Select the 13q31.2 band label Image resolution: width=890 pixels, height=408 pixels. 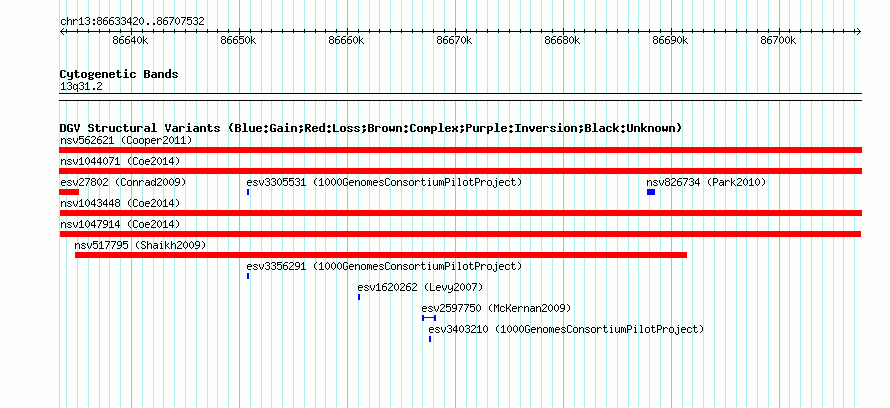point(81,87)
